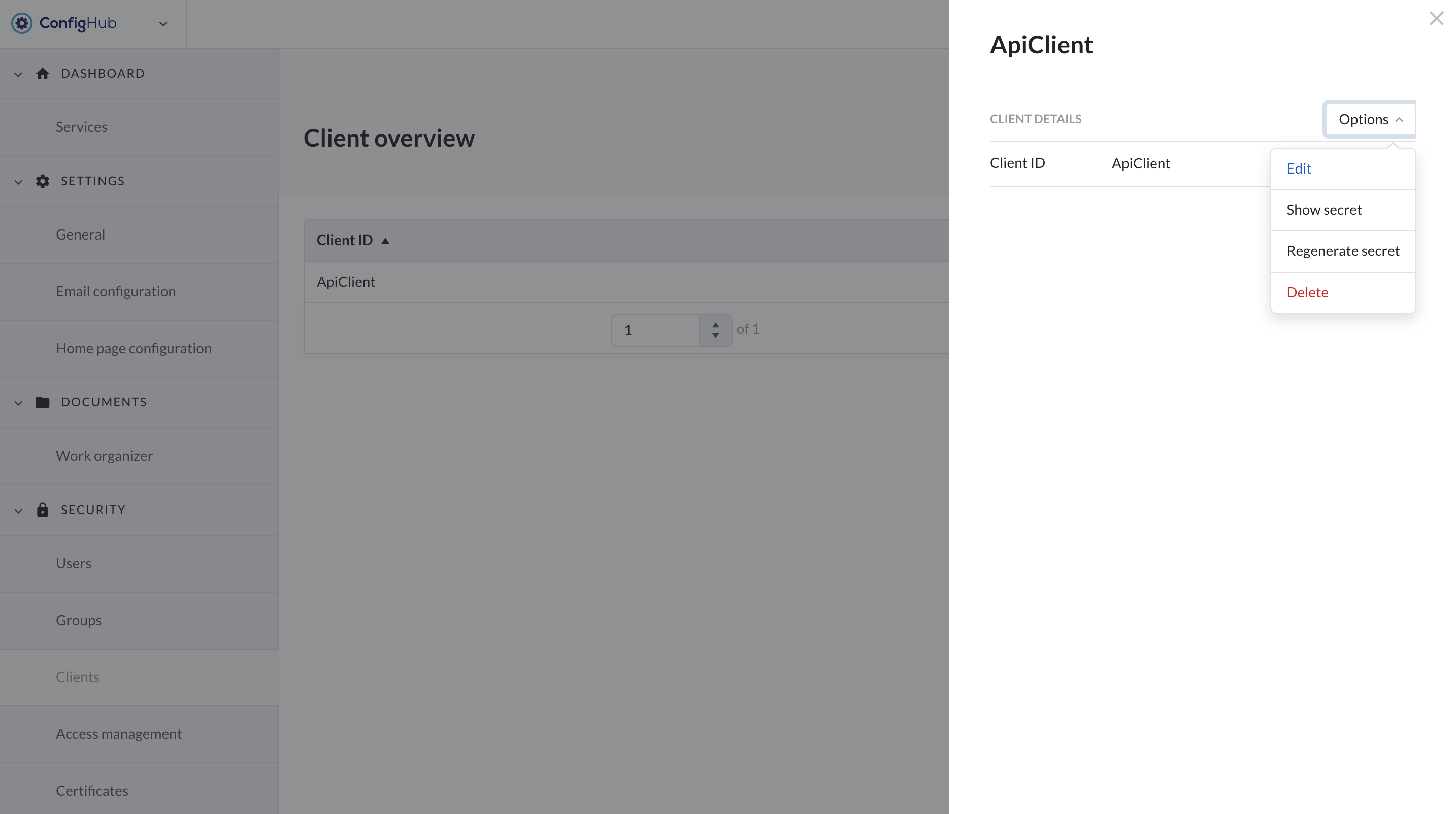Collapse the Options dropdown button
The width and height of the screenshot is (1456, 814).
pos(1370,119)
